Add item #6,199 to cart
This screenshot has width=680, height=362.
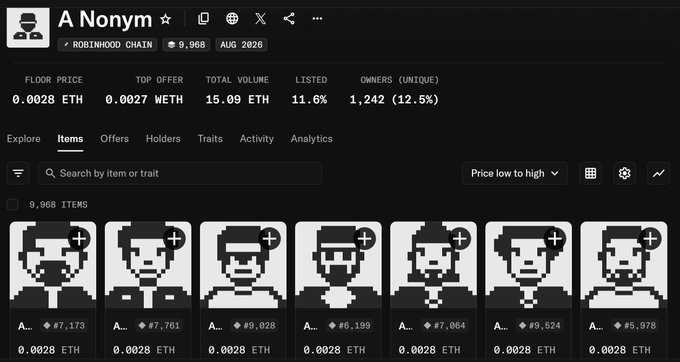364,238
